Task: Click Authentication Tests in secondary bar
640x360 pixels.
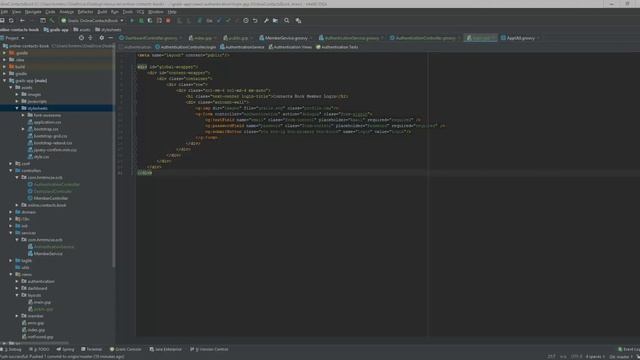Action: [337, 47]
